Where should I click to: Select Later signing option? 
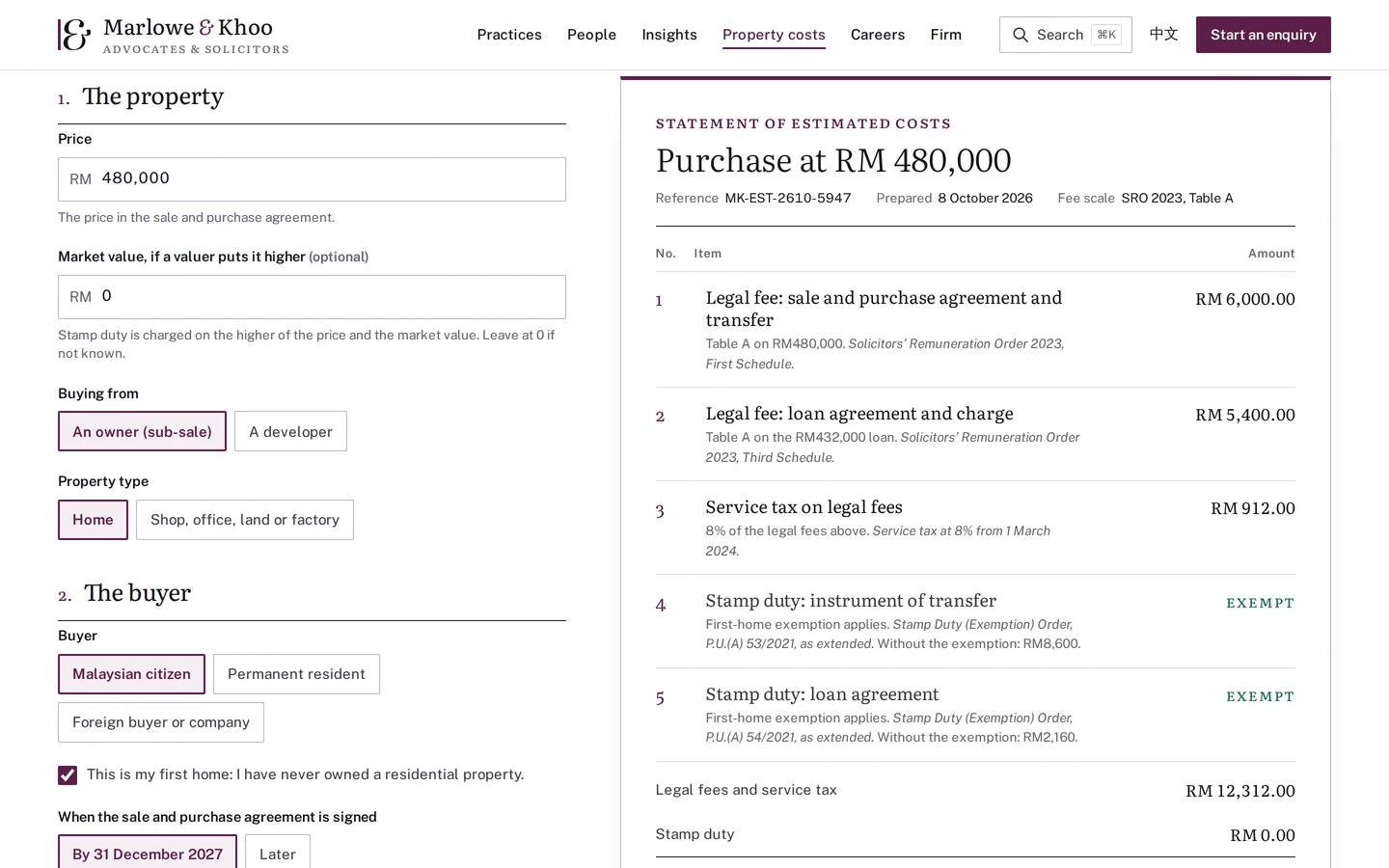278,854
